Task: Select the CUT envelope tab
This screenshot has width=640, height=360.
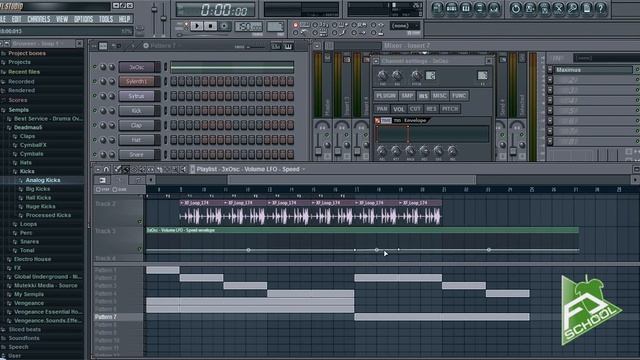Action: point(415,109)
